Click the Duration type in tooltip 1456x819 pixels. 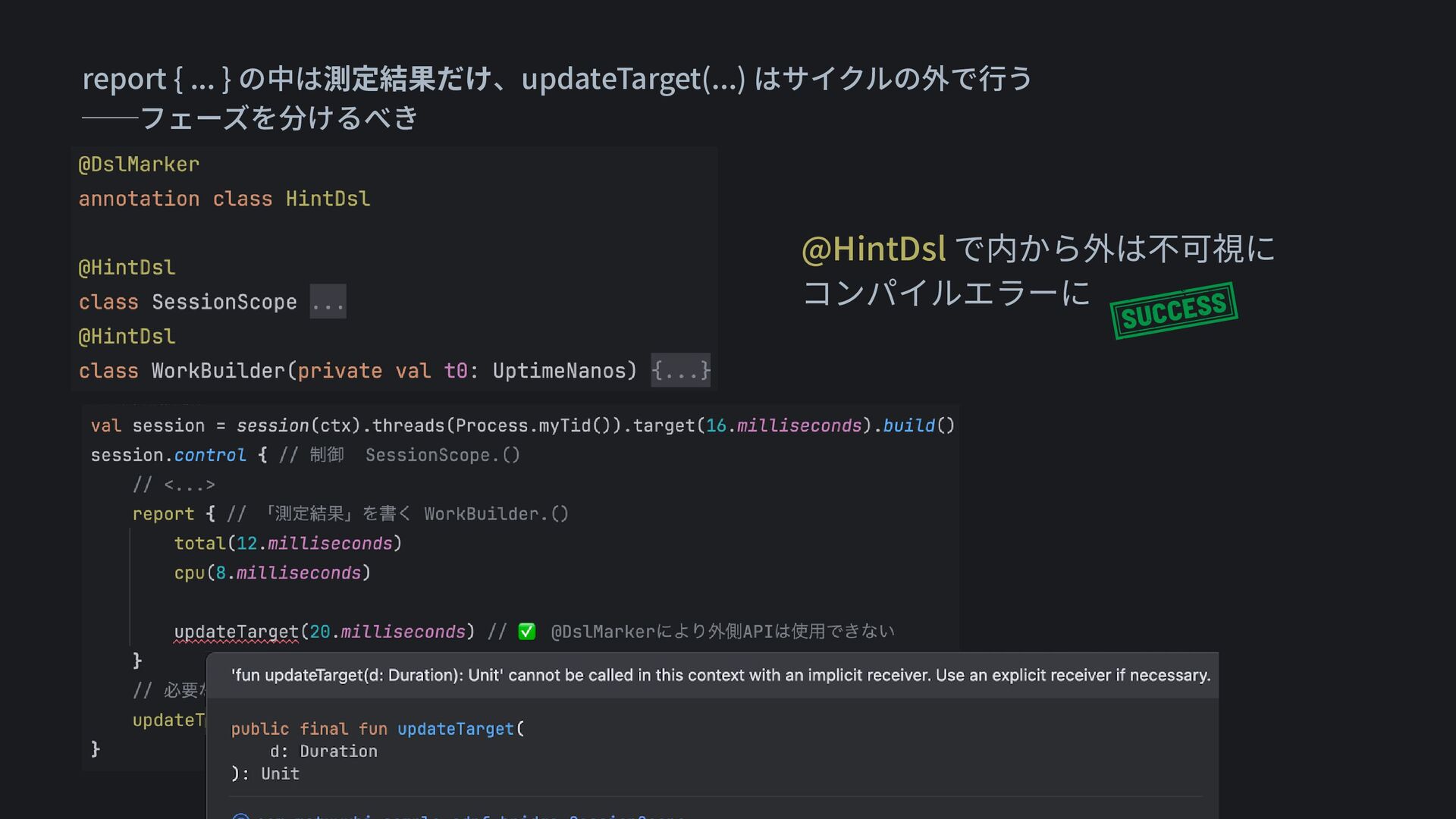coord(338,752)
